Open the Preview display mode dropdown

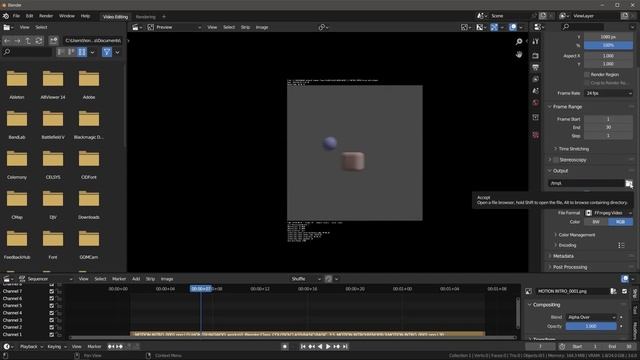174,27
